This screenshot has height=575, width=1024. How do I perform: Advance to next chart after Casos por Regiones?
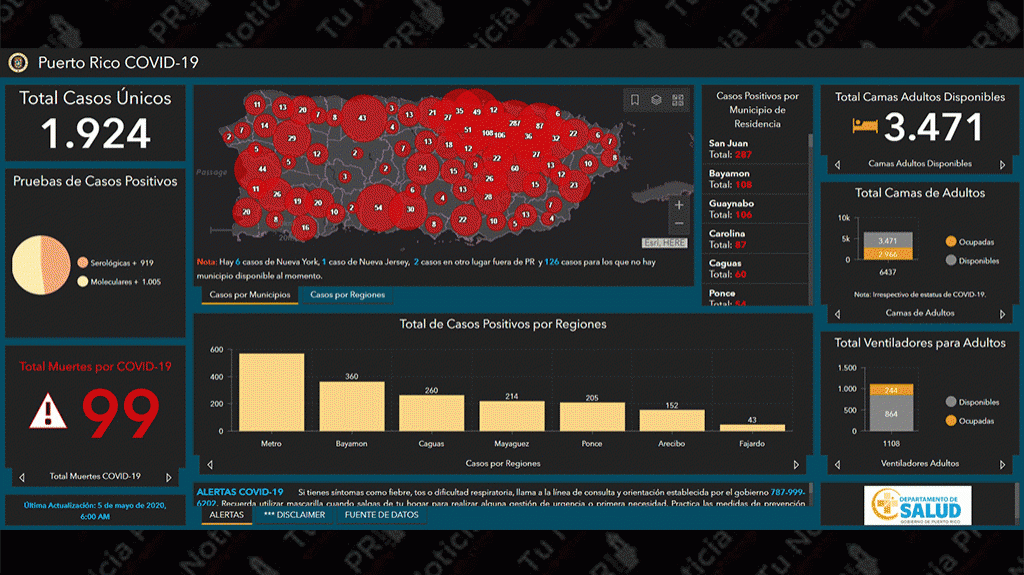pos(796,464)
